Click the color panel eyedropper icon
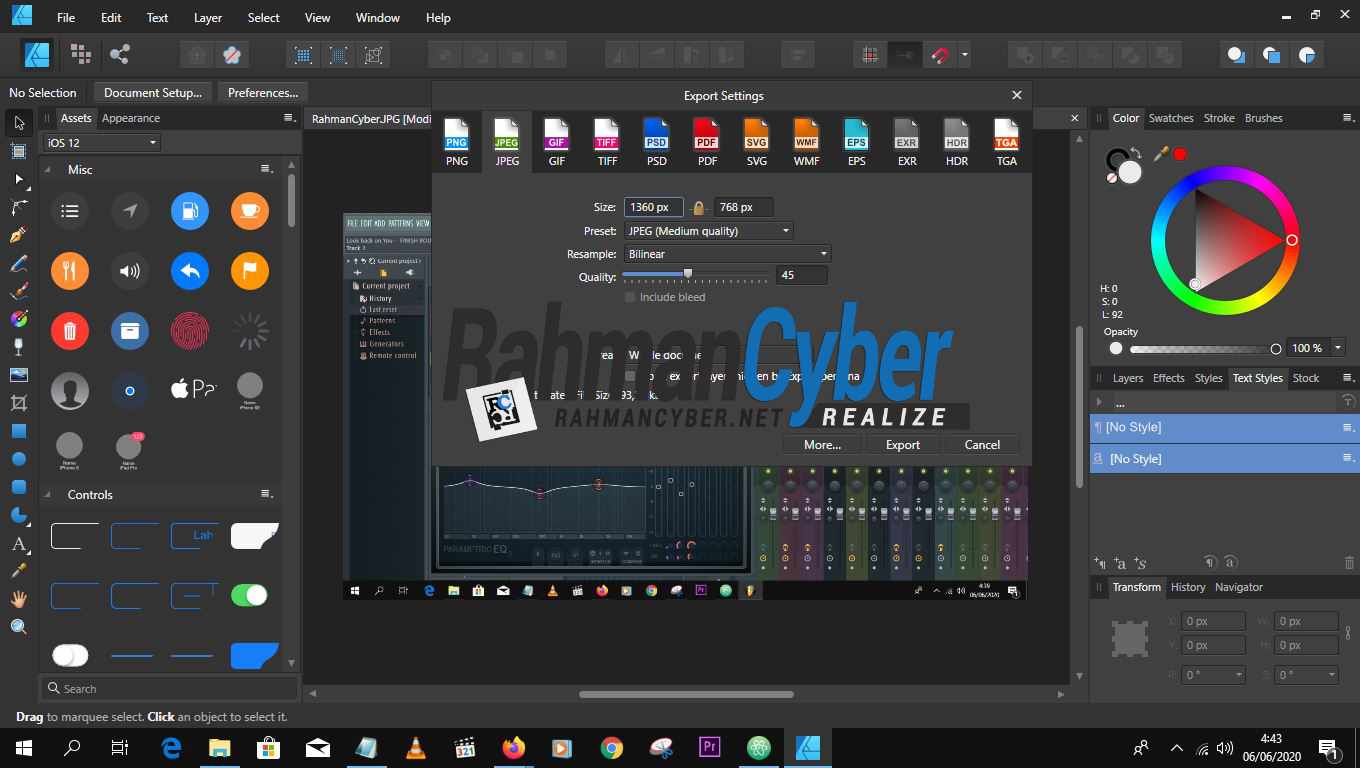Screen dimensions: 1360x768 (x=1161, y=154)
